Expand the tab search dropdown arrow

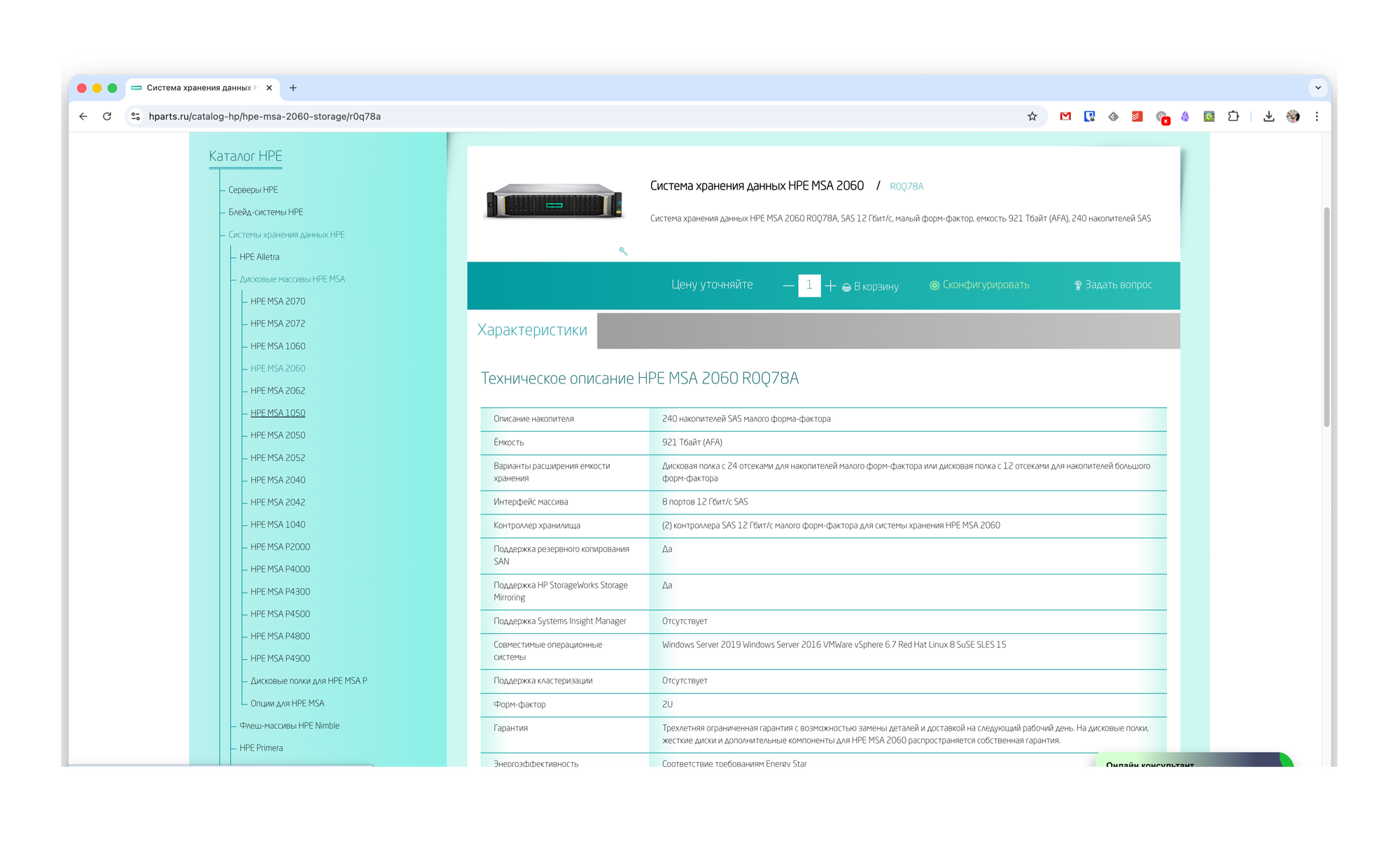click(1318, 87)
